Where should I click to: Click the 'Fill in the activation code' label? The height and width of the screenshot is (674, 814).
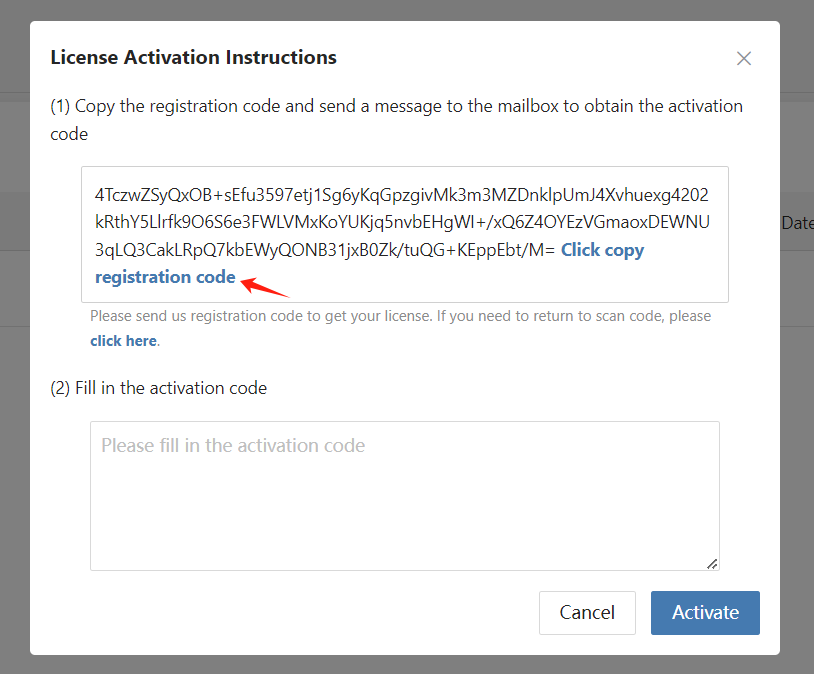(158, 387)
